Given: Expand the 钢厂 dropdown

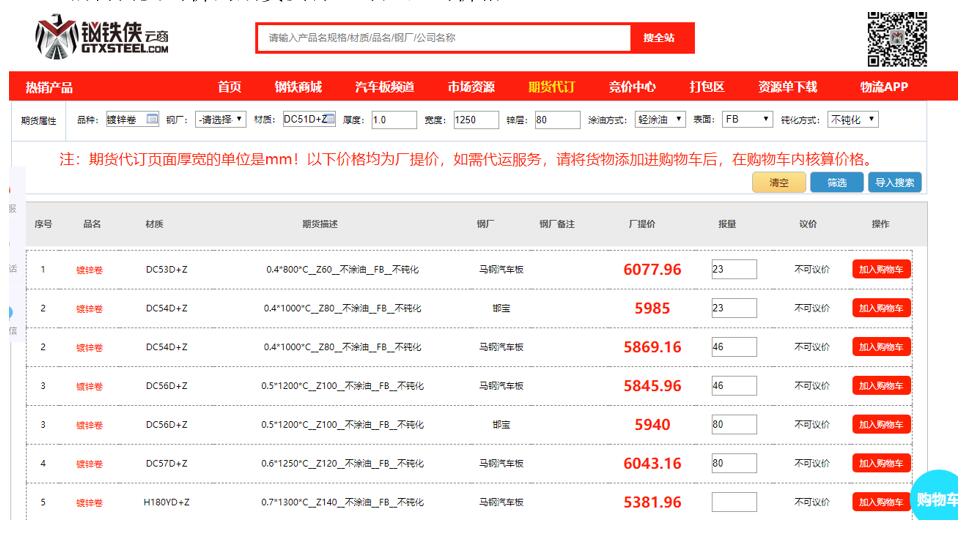Looking at the screenshot, I should (x=220, y=120).
